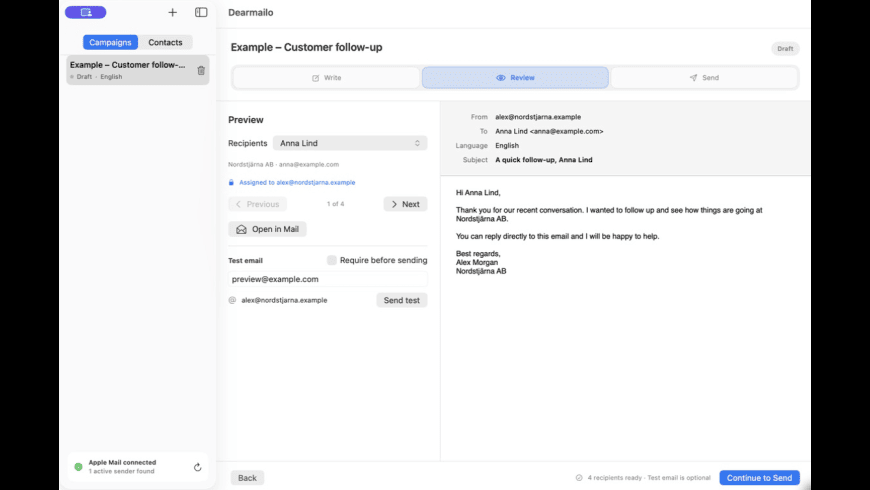Enable Require before sending checkbox
The width and height of the screenshot is (870, 490).
click(332, 260)
